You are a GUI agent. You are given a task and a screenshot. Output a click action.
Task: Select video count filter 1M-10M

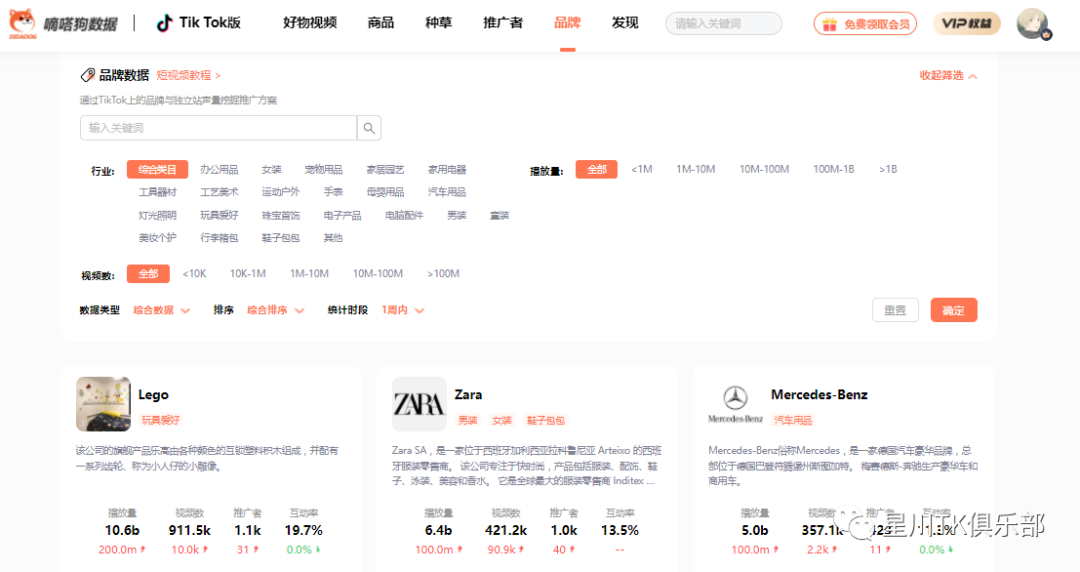coord(309,274)
